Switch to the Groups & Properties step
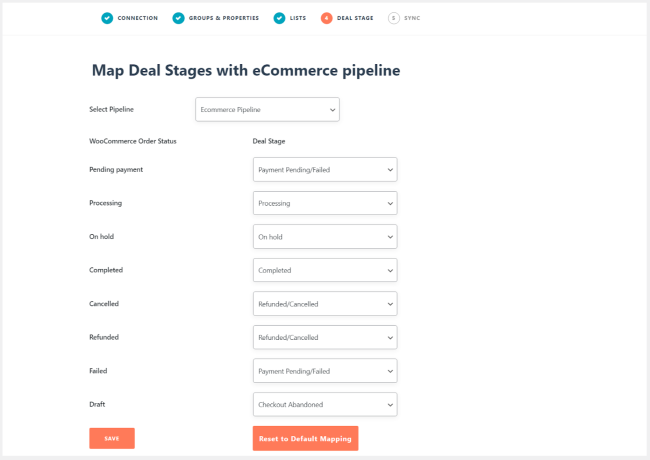This screenshot has width=650, height=460. 224,18
